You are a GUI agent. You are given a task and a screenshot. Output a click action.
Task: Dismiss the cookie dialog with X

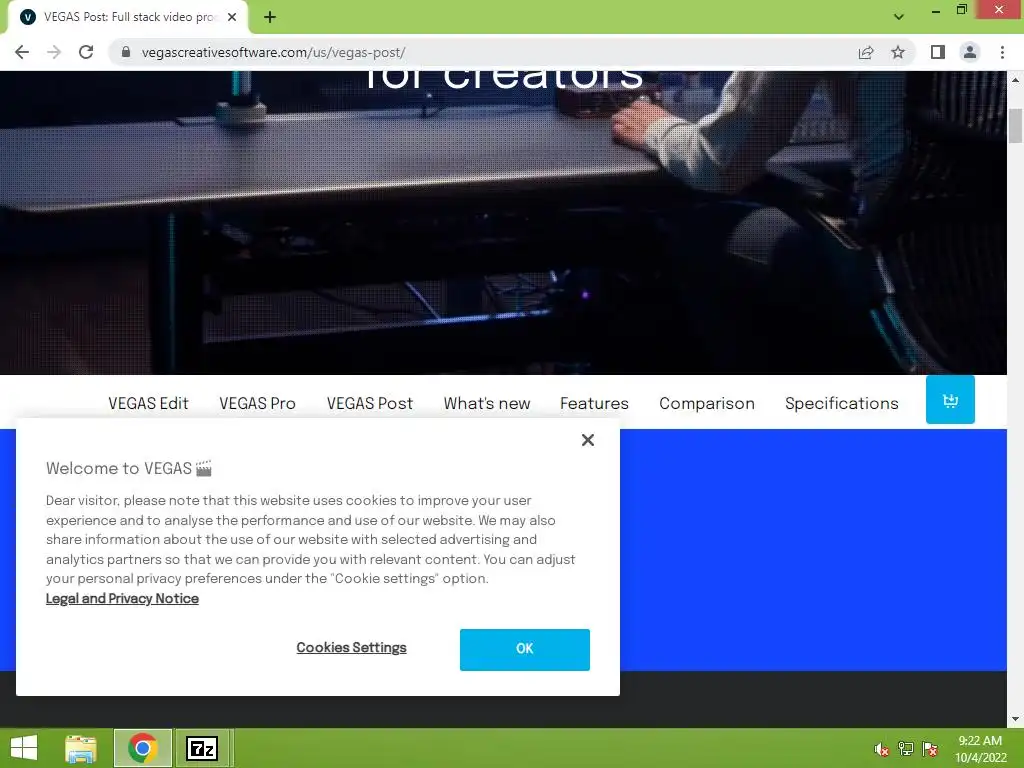[588, 440]
